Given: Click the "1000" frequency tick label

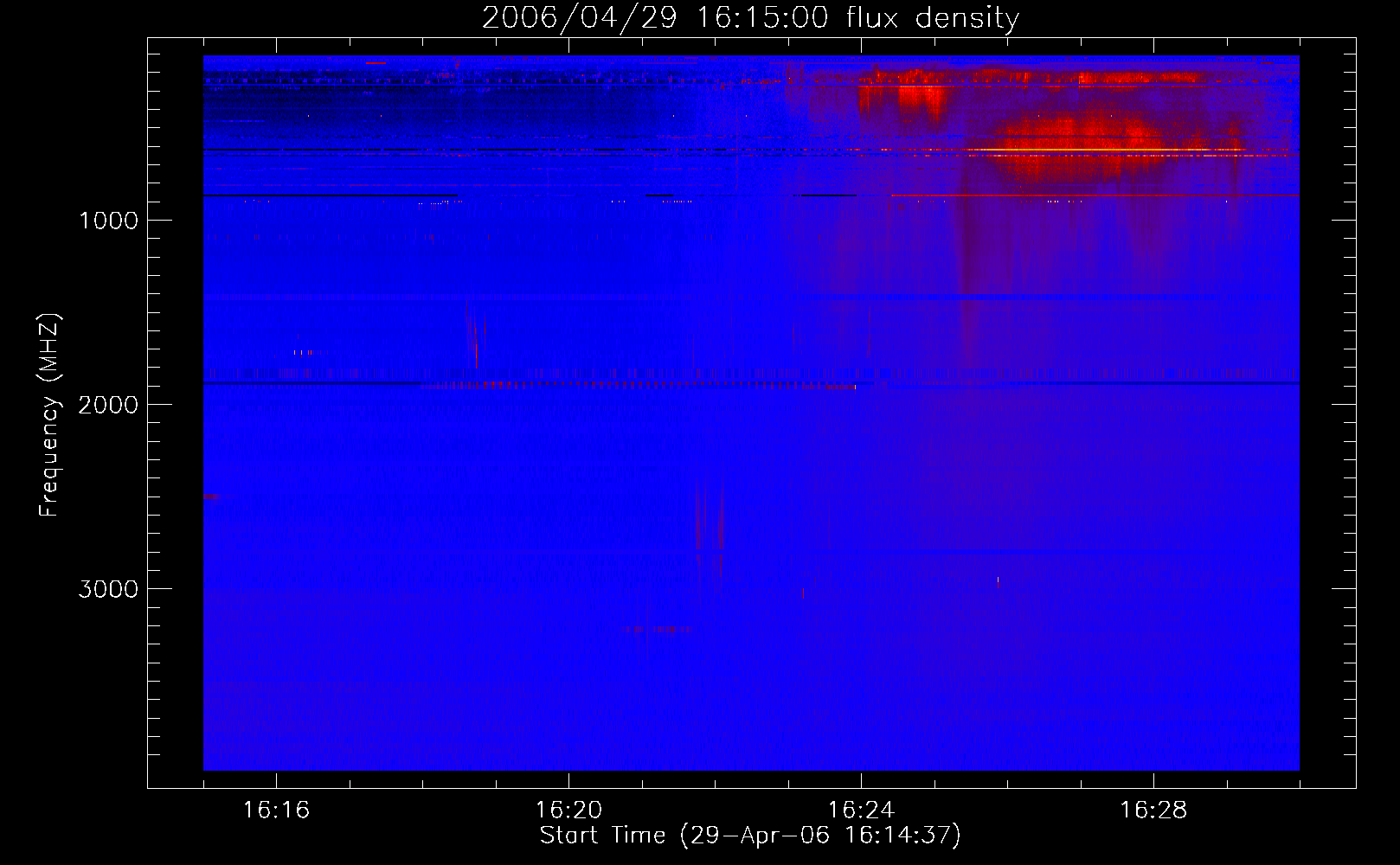Looking at the screenshot, I should pos(108,221).
